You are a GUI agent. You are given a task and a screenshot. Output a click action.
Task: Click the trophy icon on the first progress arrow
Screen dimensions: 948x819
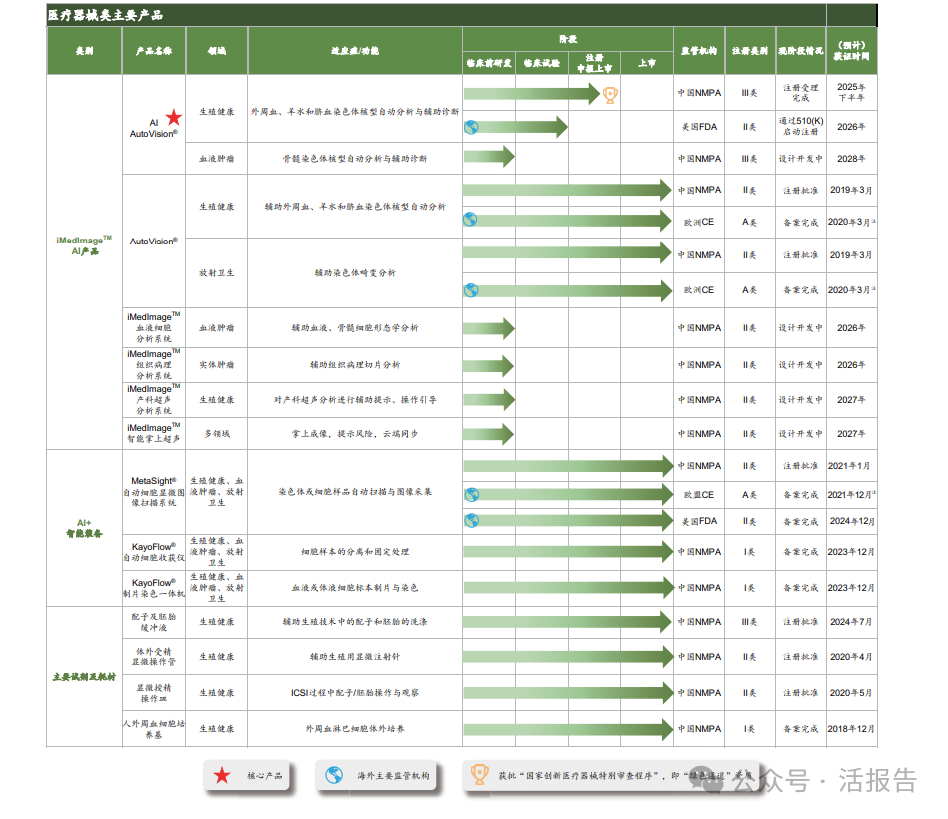pos(610,94)
